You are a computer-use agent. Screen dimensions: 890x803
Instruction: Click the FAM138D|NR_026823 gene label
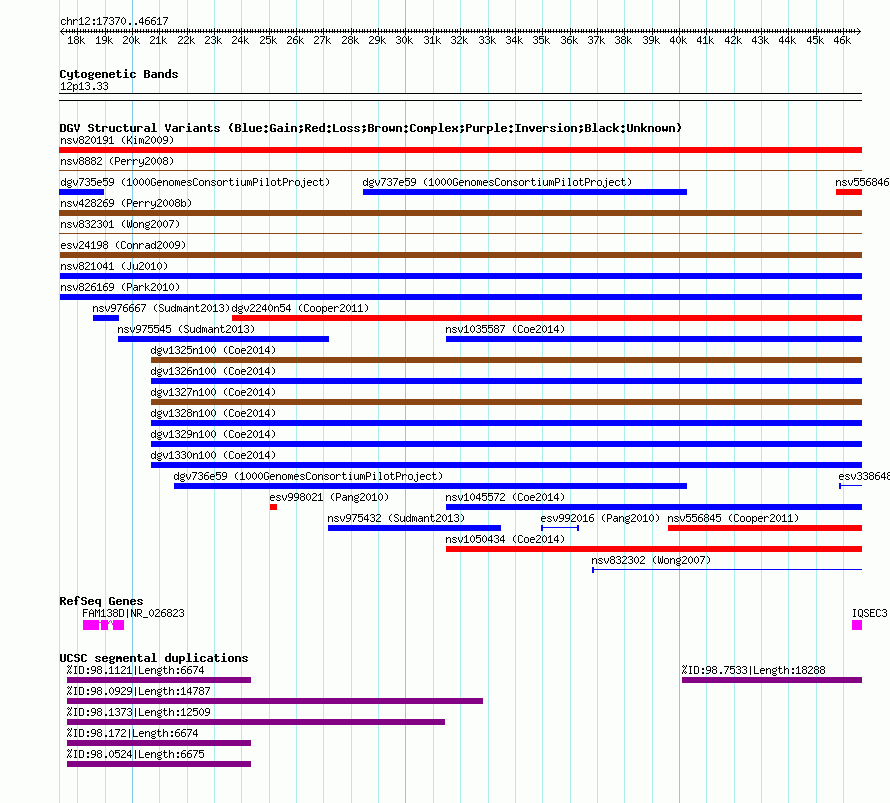tap(133, 613)
